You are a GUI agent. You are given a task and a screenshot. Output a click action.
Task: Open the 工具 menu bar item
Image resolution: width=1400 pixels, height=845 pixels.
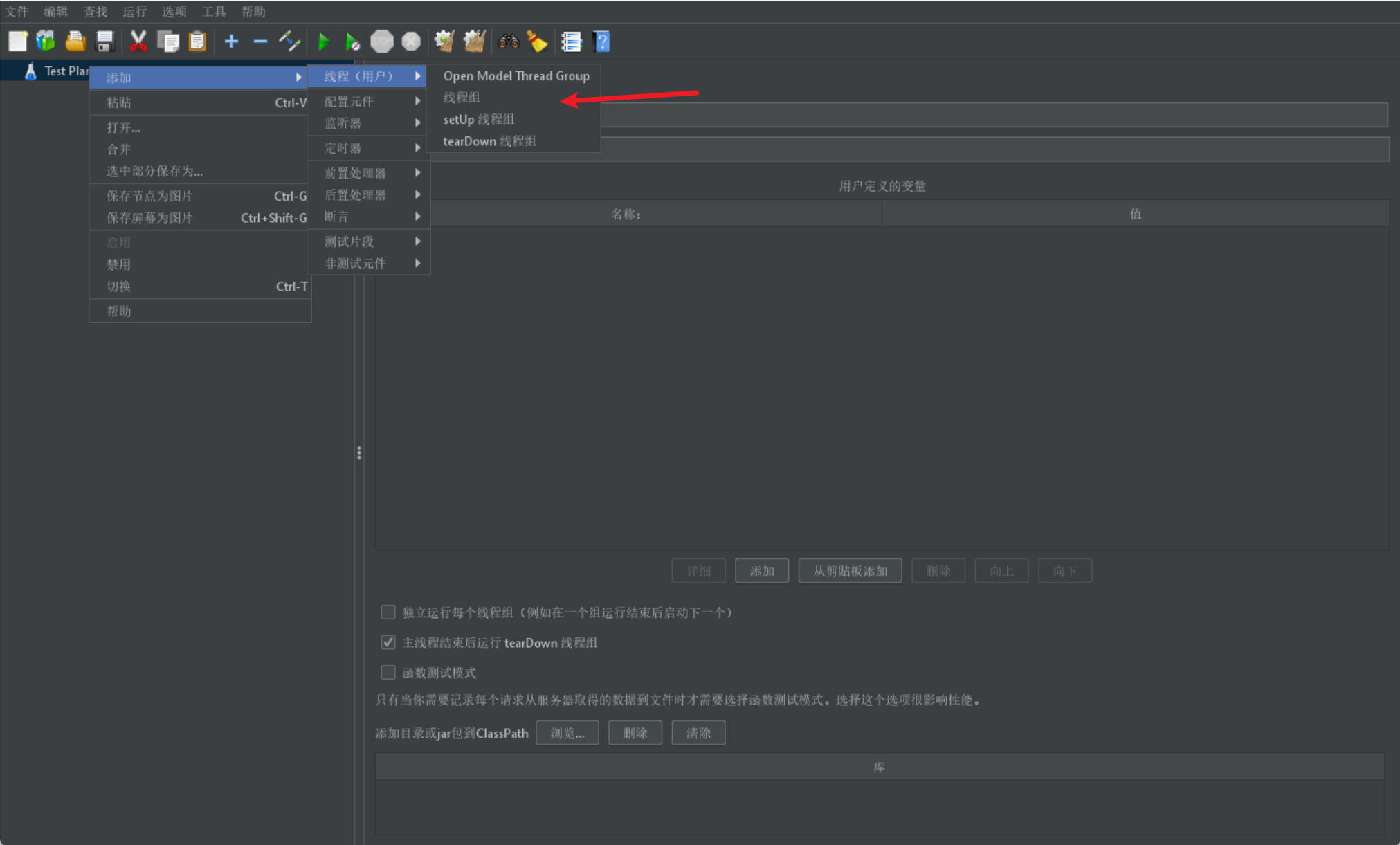click(x=214, y=11)
